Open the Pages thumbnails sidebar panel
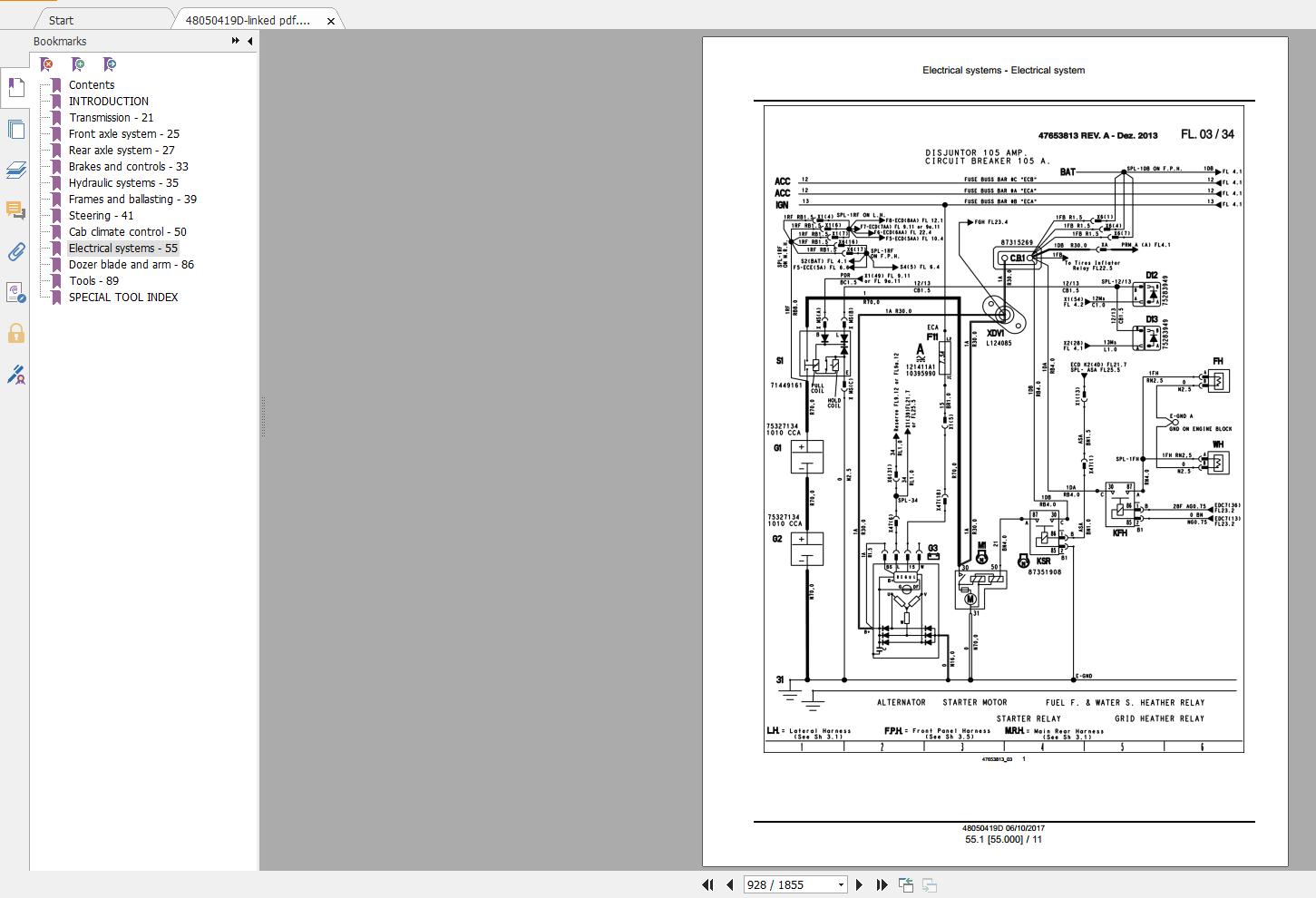 point(15,129)
